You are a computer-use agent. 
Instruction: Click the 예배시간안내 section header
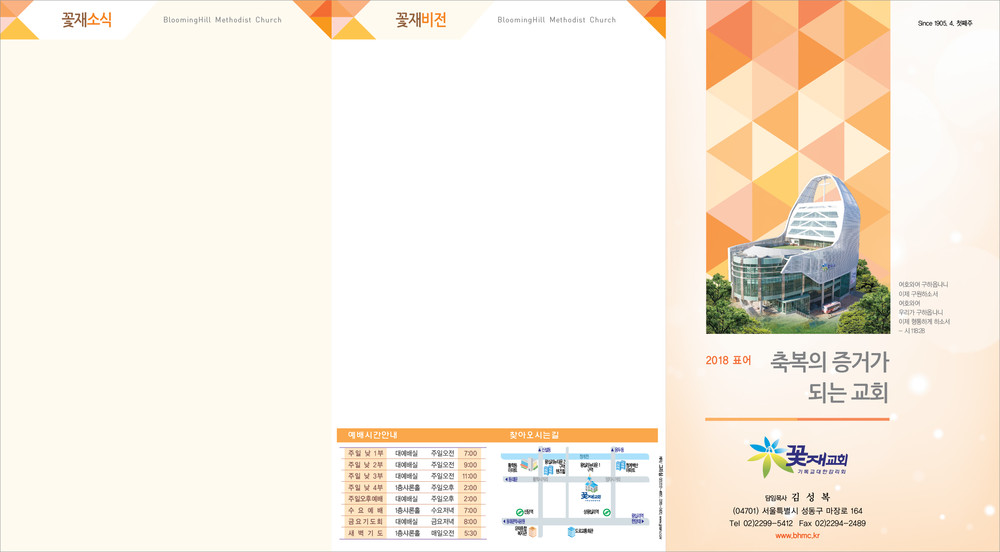coord(373,435)
